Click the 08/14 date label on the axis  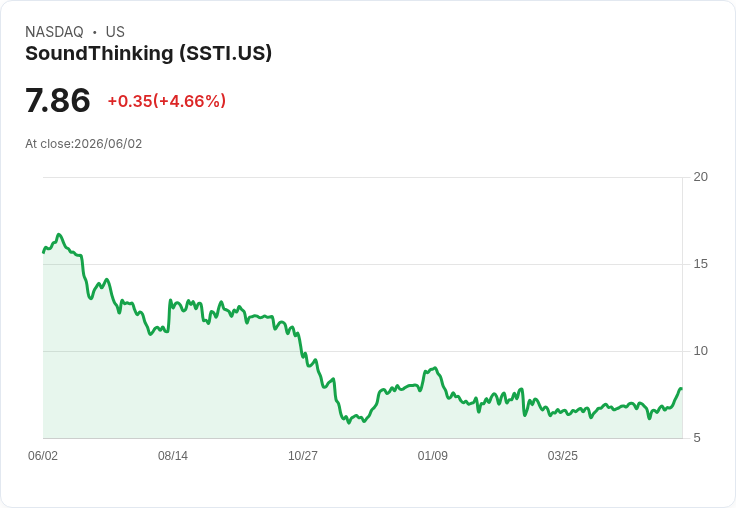(173, 455)
